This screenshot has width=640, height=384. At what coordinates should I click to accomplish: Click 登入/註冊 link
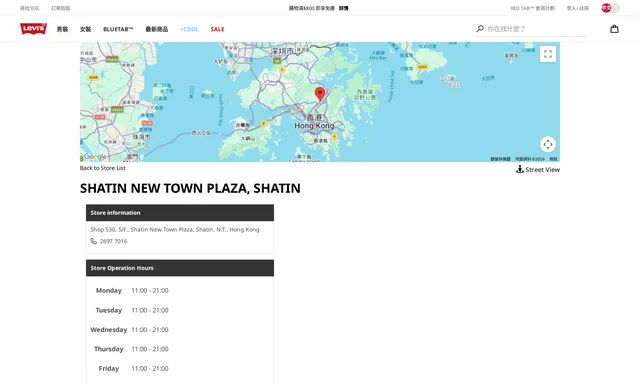pos(578,8)
